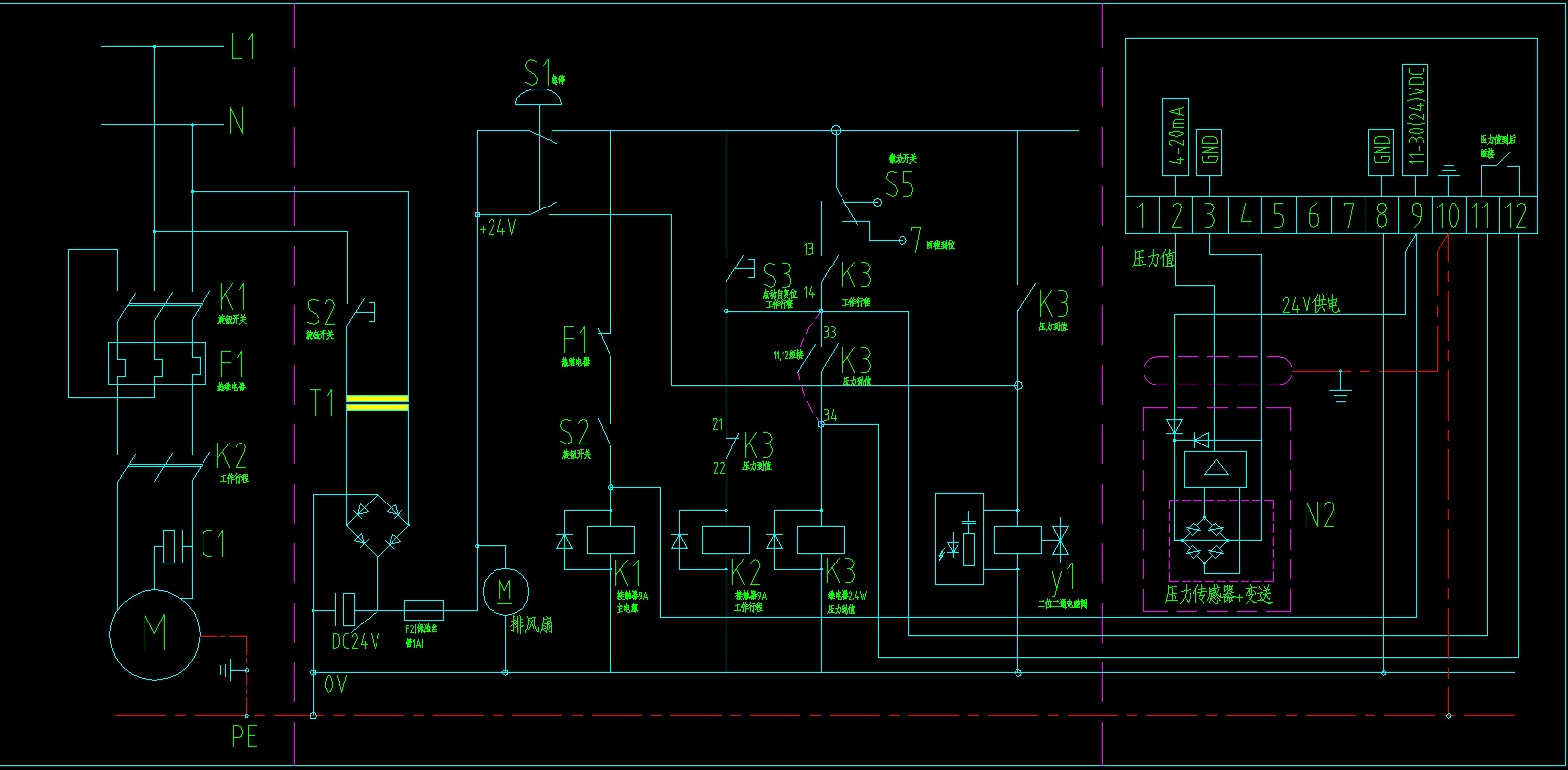Viewport: 1568px width, 770px height.
Task: Click the ground symbol beside the shield oval
Action: [x=1339, y=392]
